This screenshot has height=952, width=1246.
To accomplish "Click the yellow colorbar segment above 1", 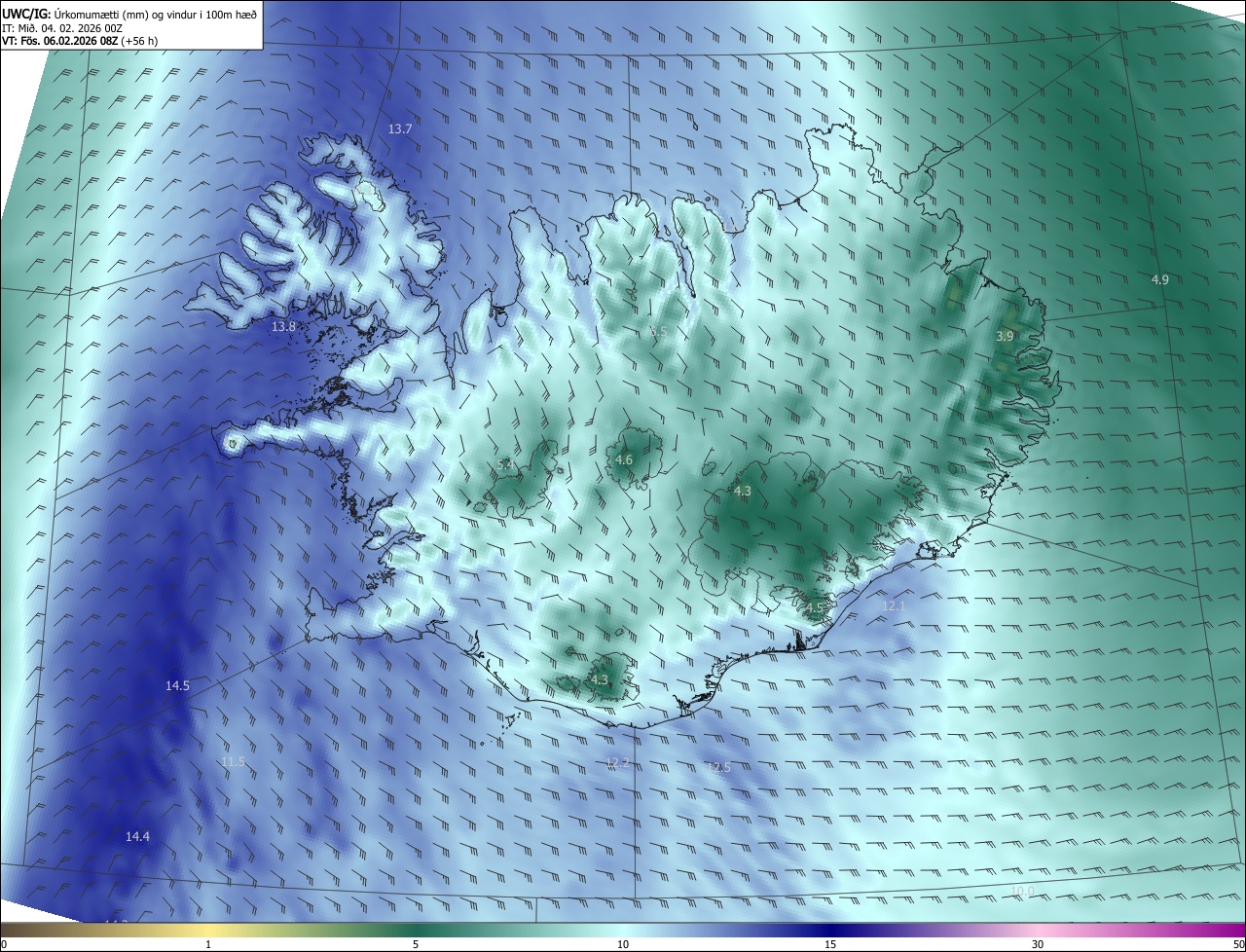I will click(208, 930).
